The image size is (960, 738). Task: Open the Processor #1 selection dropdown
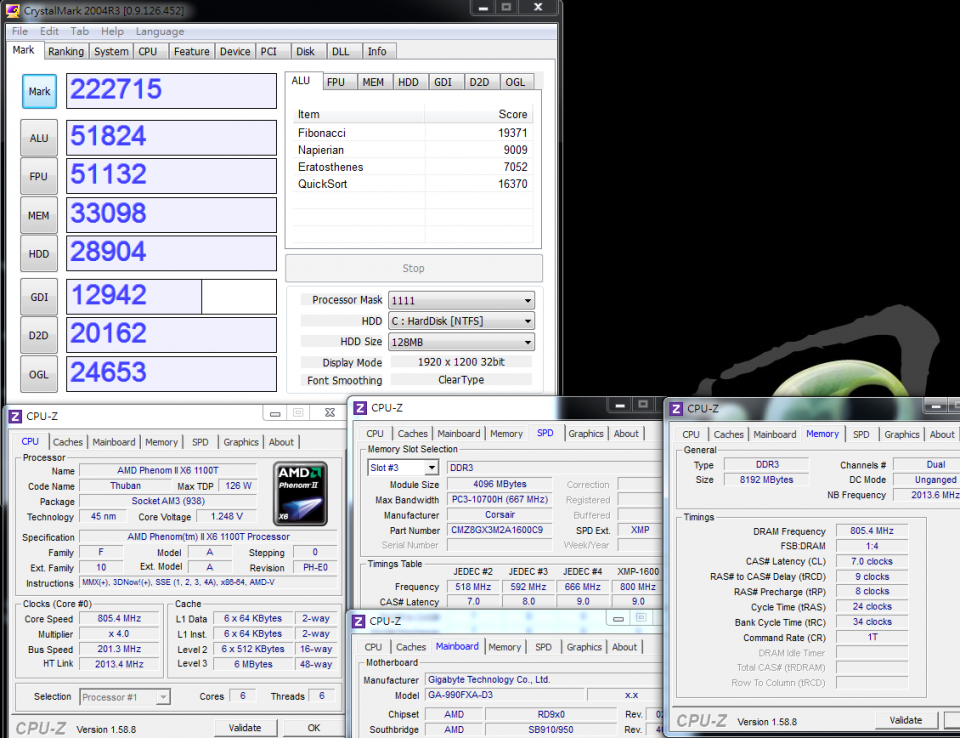(x=124, y=697)
